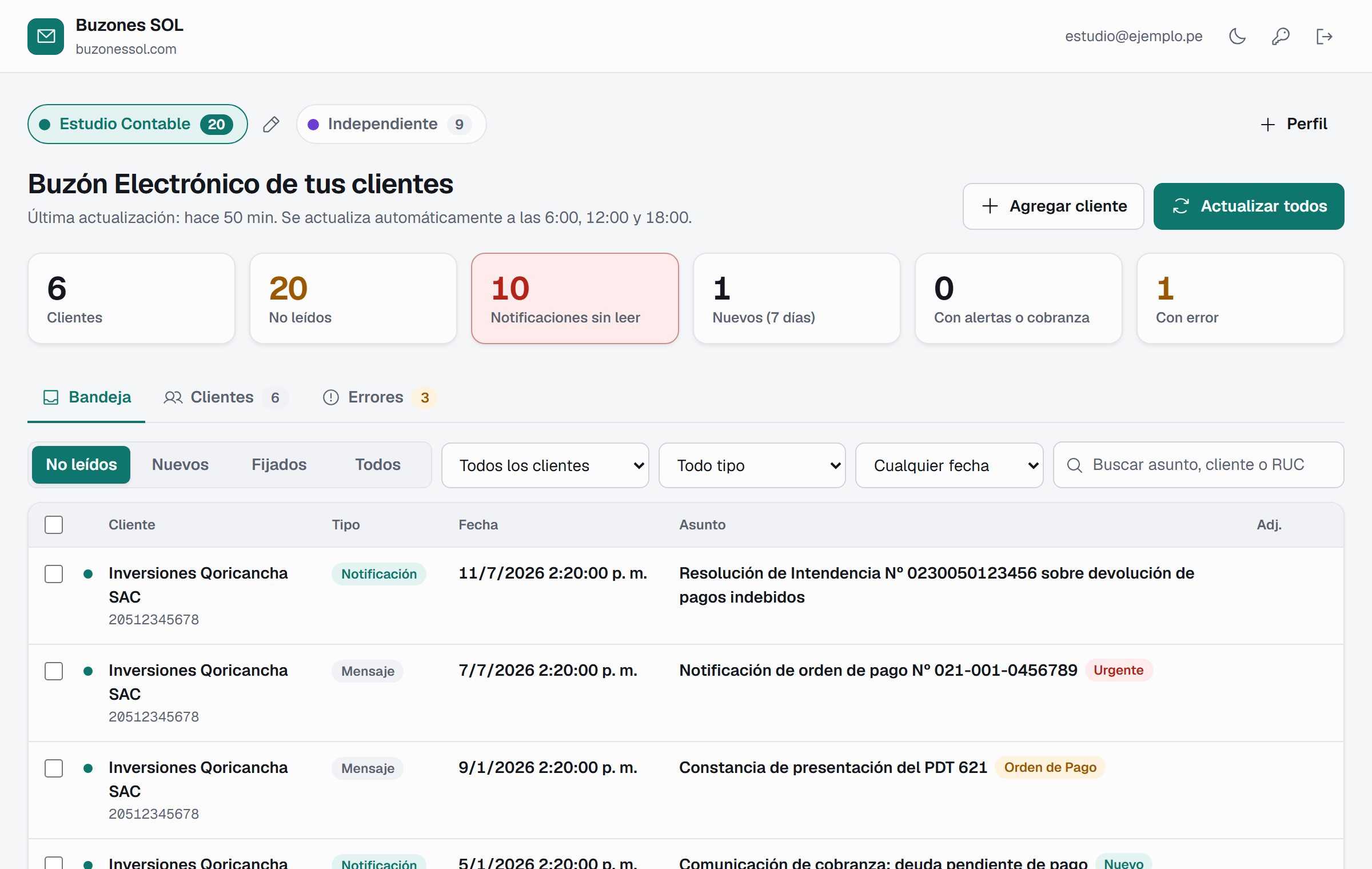The image size is (1372, 869).
Task: Click the Notificación badge dated 11/7/2026
Action: 379,574
